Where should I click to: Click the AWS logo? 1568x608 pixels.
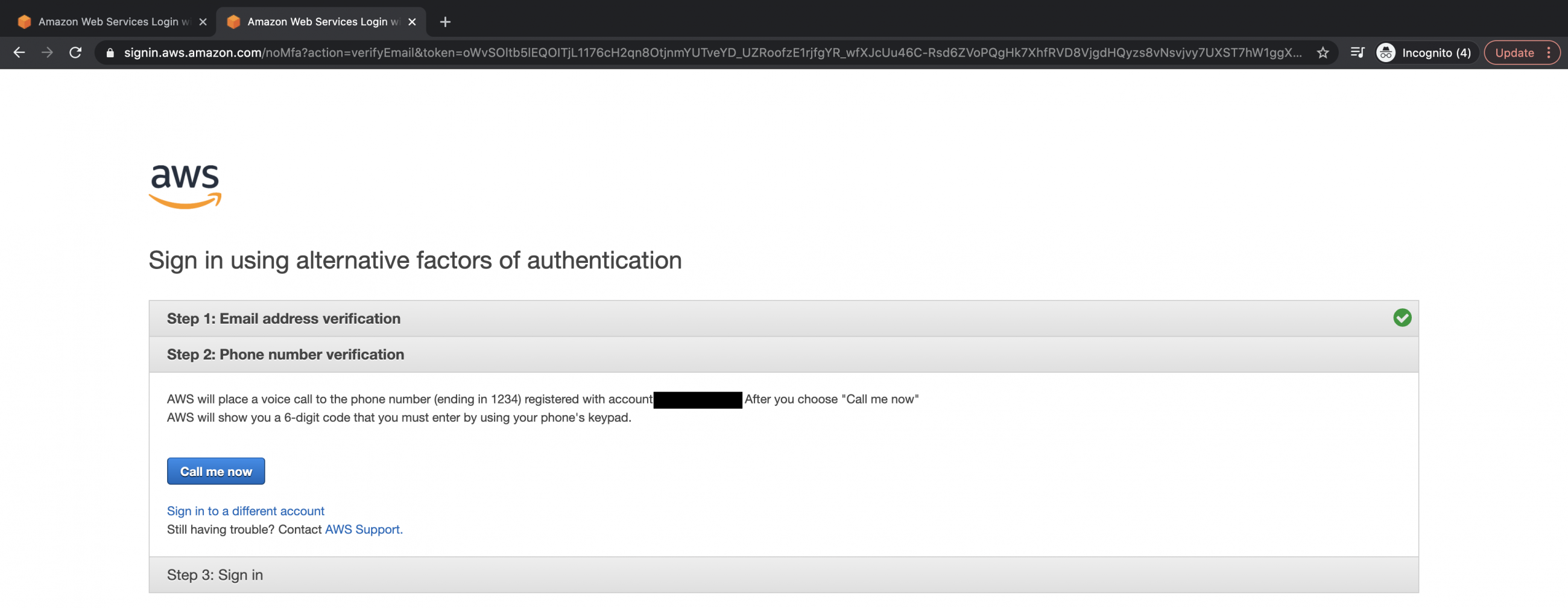click(185, 186)
